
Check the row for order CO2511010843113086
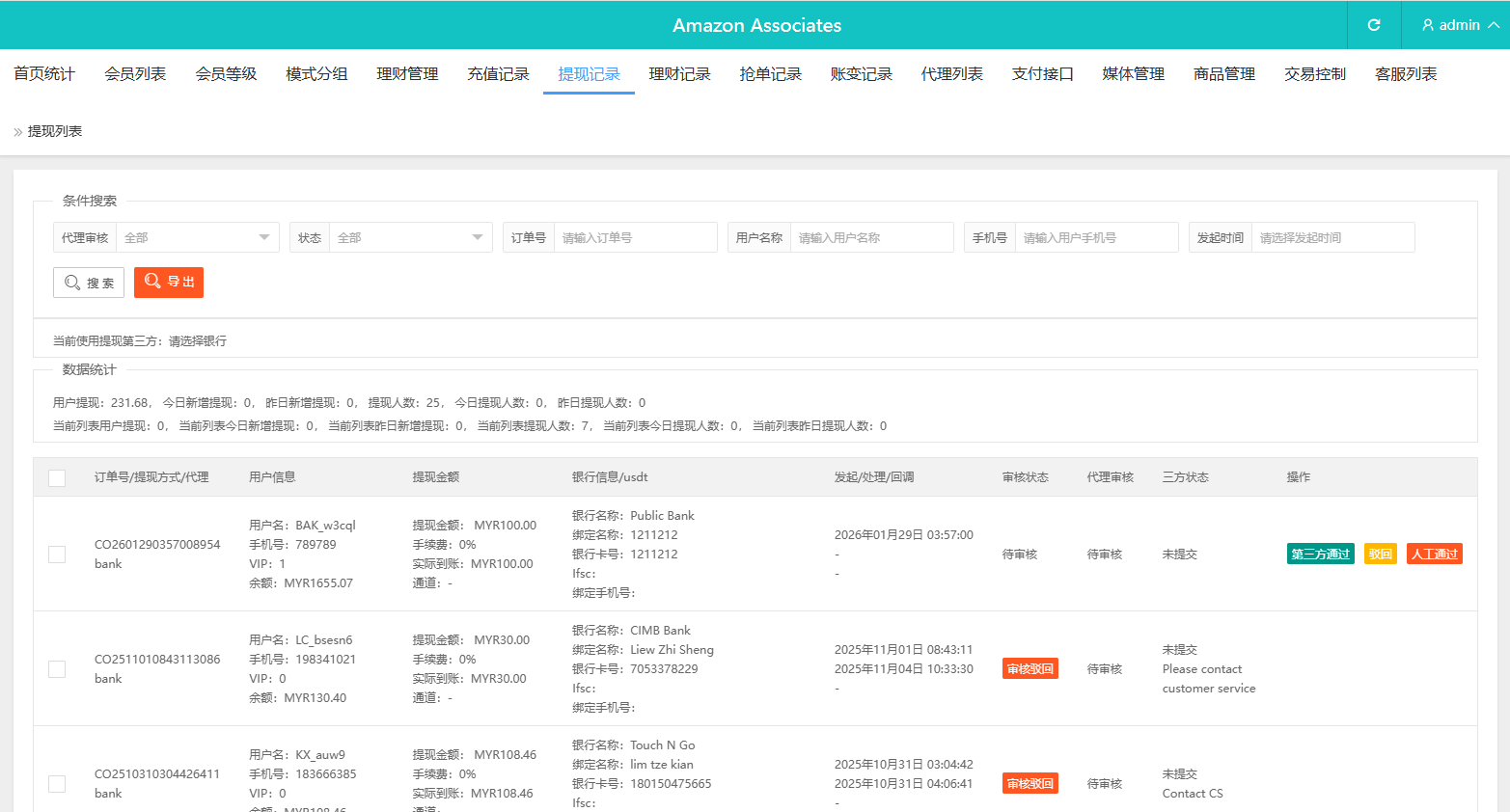tap(57, 669)
